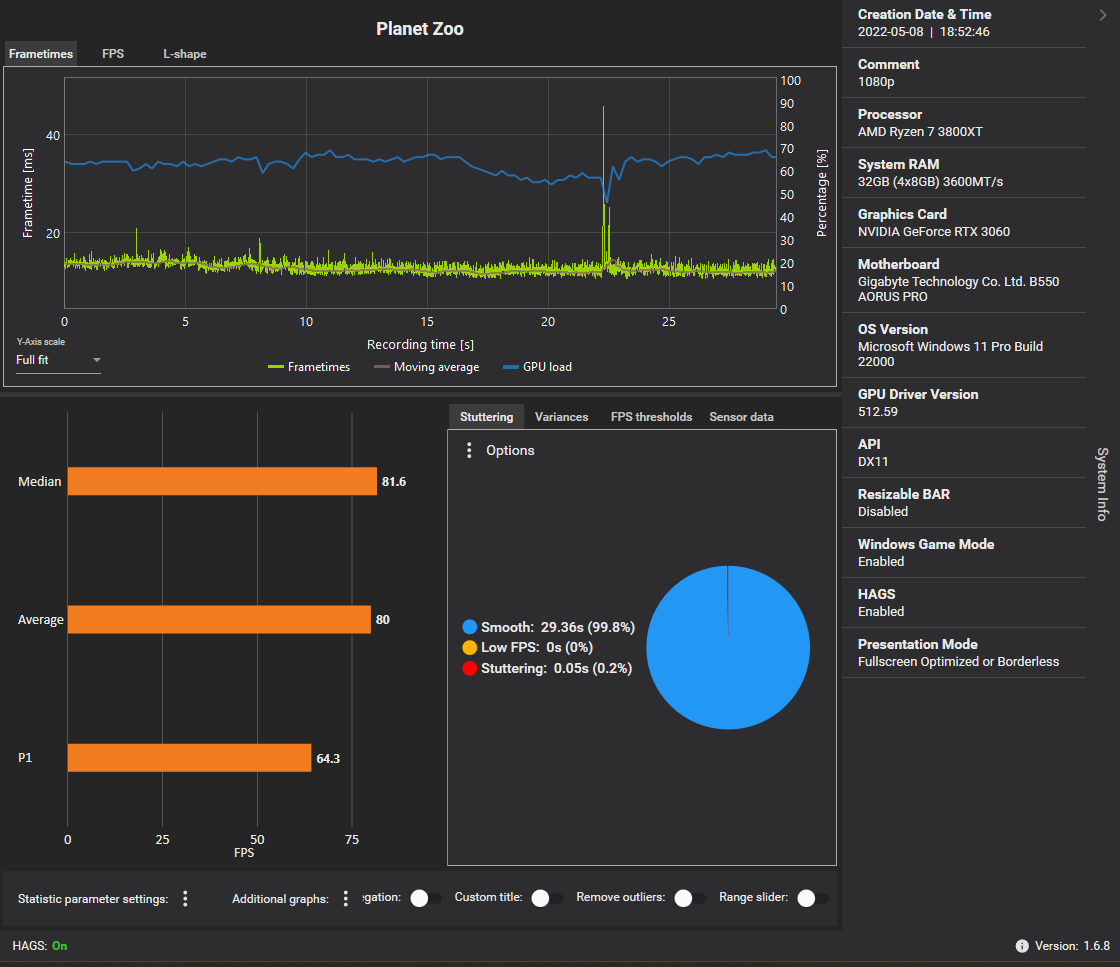Click processor value AMD Ryzen 7 3800XT
Viewport: 1120px width, 967px height.
[920, 132]
